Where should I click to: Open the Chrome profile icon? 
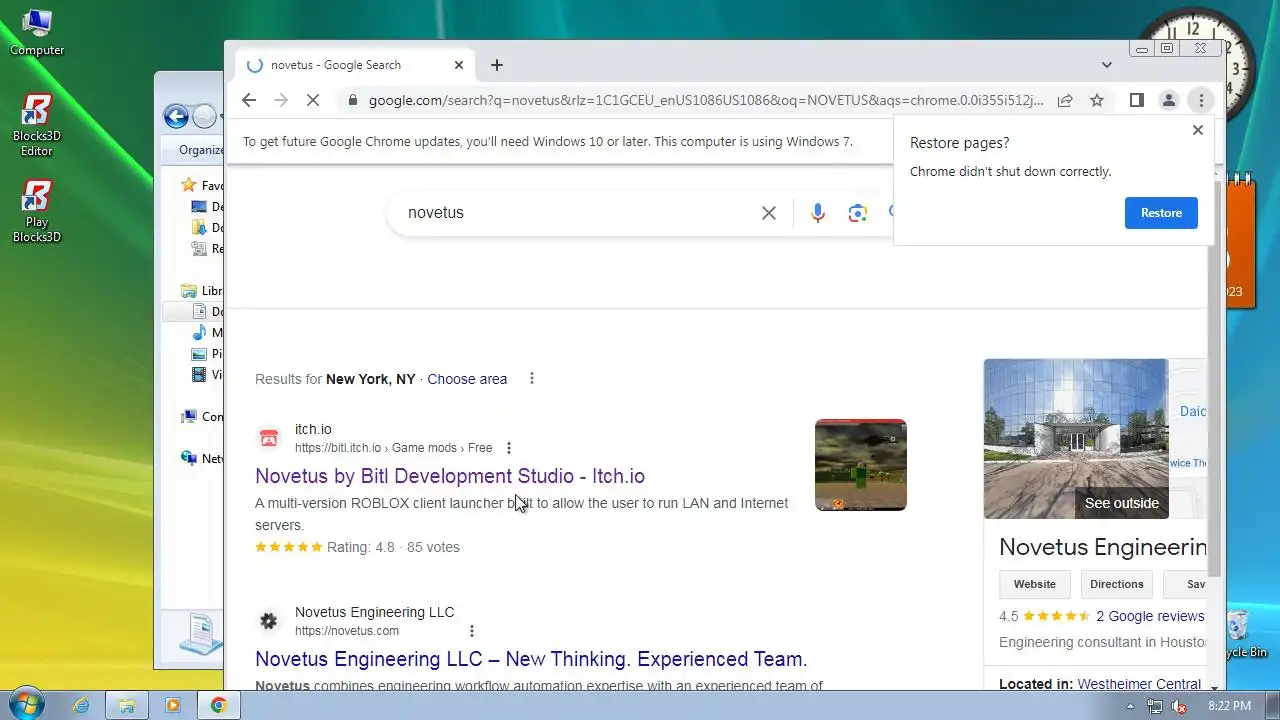[1168, 100]
